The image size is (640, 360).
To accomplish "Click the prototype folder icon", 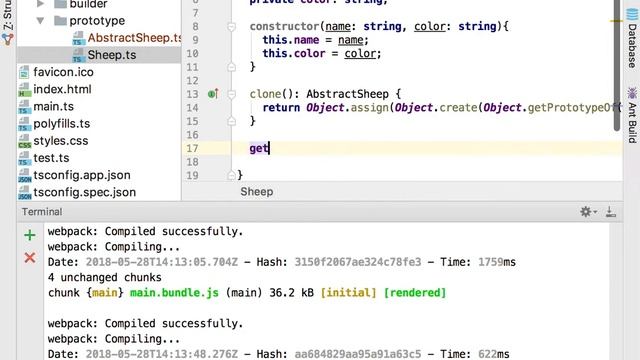I will tap(60, 20).
